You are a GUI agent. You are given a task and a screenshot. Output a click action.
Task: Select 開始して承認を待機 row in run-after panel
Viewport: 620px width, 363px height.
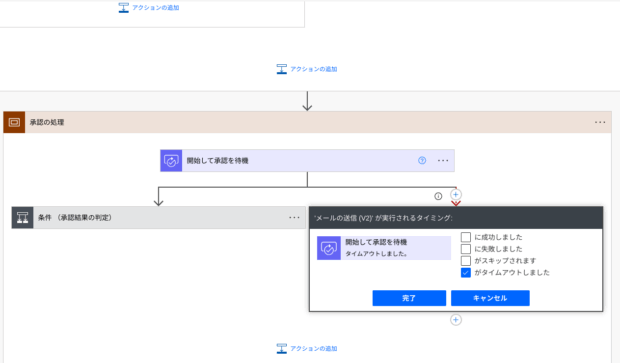[x=384, y=248]
